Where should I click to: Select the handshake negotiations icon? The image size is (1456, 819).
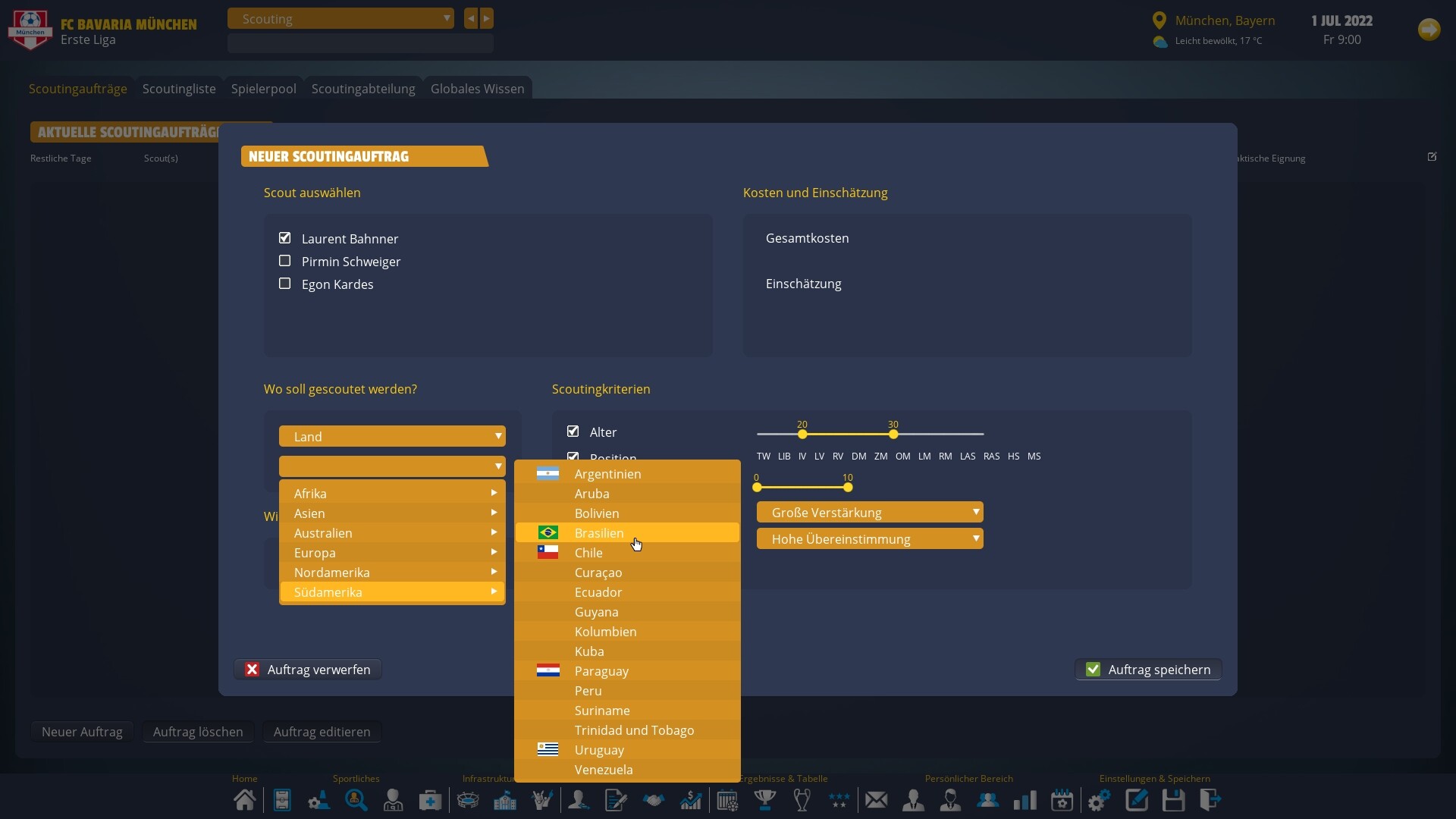pyautogui.click(x=653, y=800)
